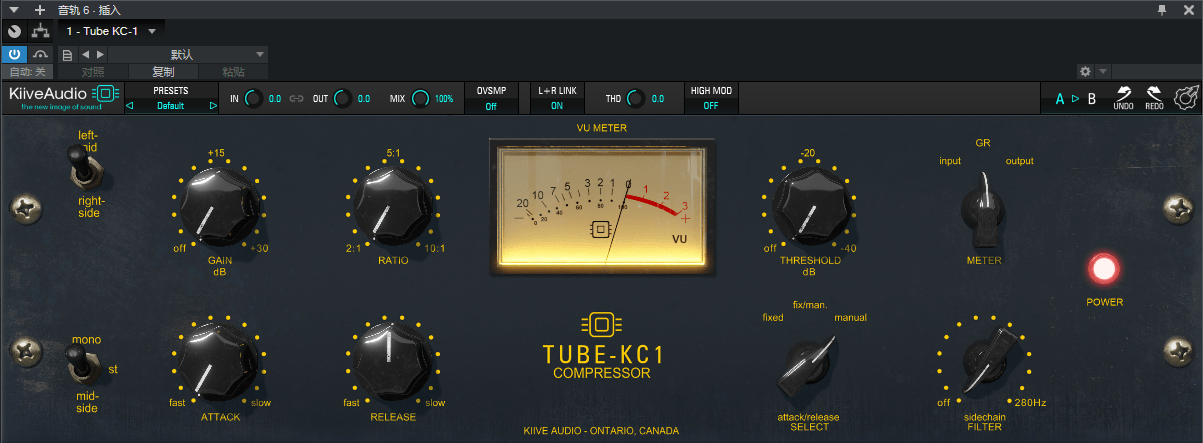Click the THD 0.0 value
Viewport: 1203px width, 443px height.
(x=657, y=99)
